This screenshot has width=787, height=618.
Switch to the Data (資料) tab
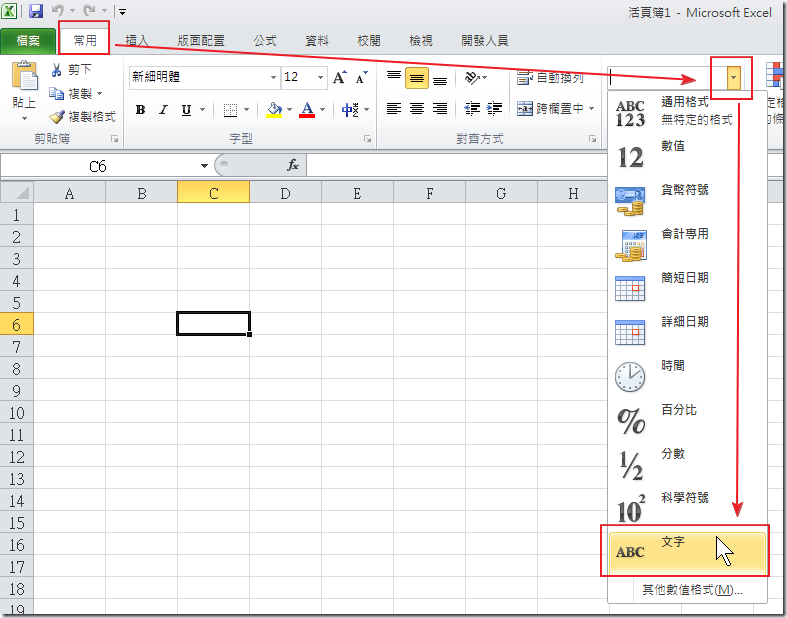pyautogui.click(x=317, y=41)
